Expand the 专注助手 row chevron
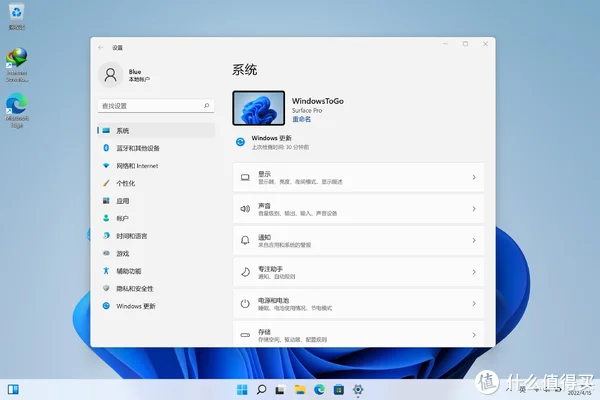This screenshot has width=600, height=400. [474, 272]
